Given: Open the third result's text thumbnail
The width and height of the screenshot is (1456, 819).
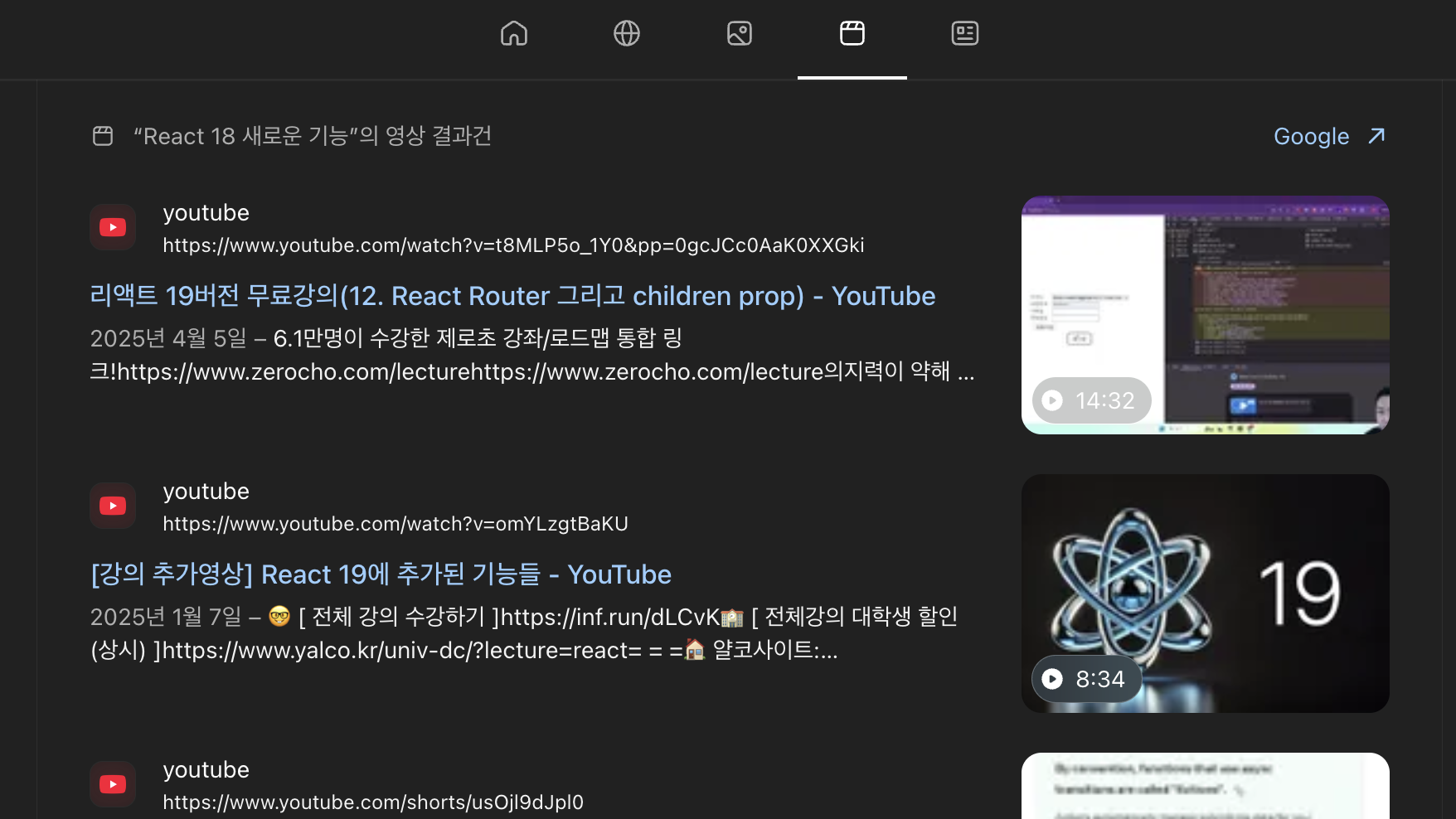Looking at the screenshot, I should point(1206,786).
